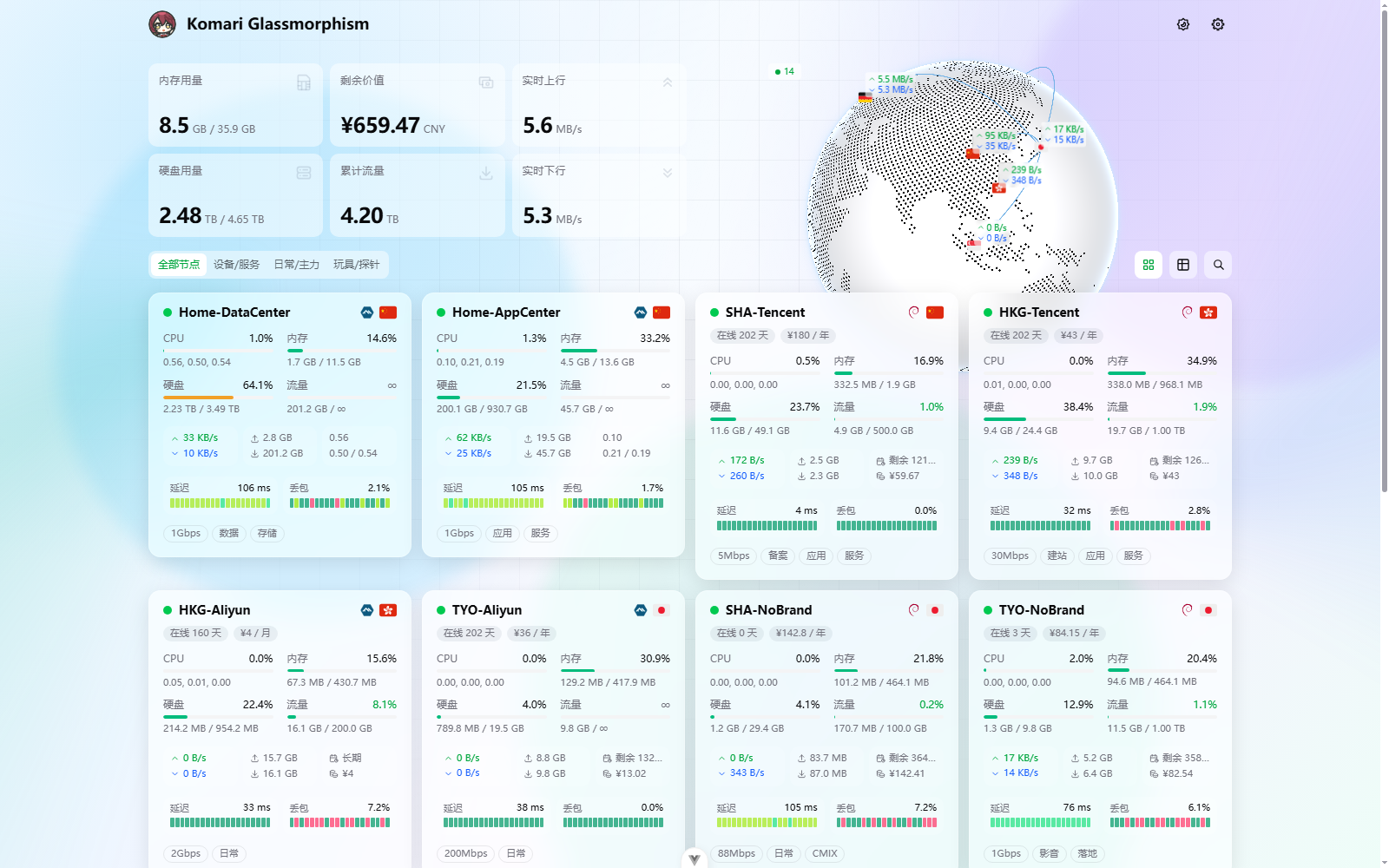Expand the 实时下行 double chevron down
1389x868 pixels.
point(668,173)
